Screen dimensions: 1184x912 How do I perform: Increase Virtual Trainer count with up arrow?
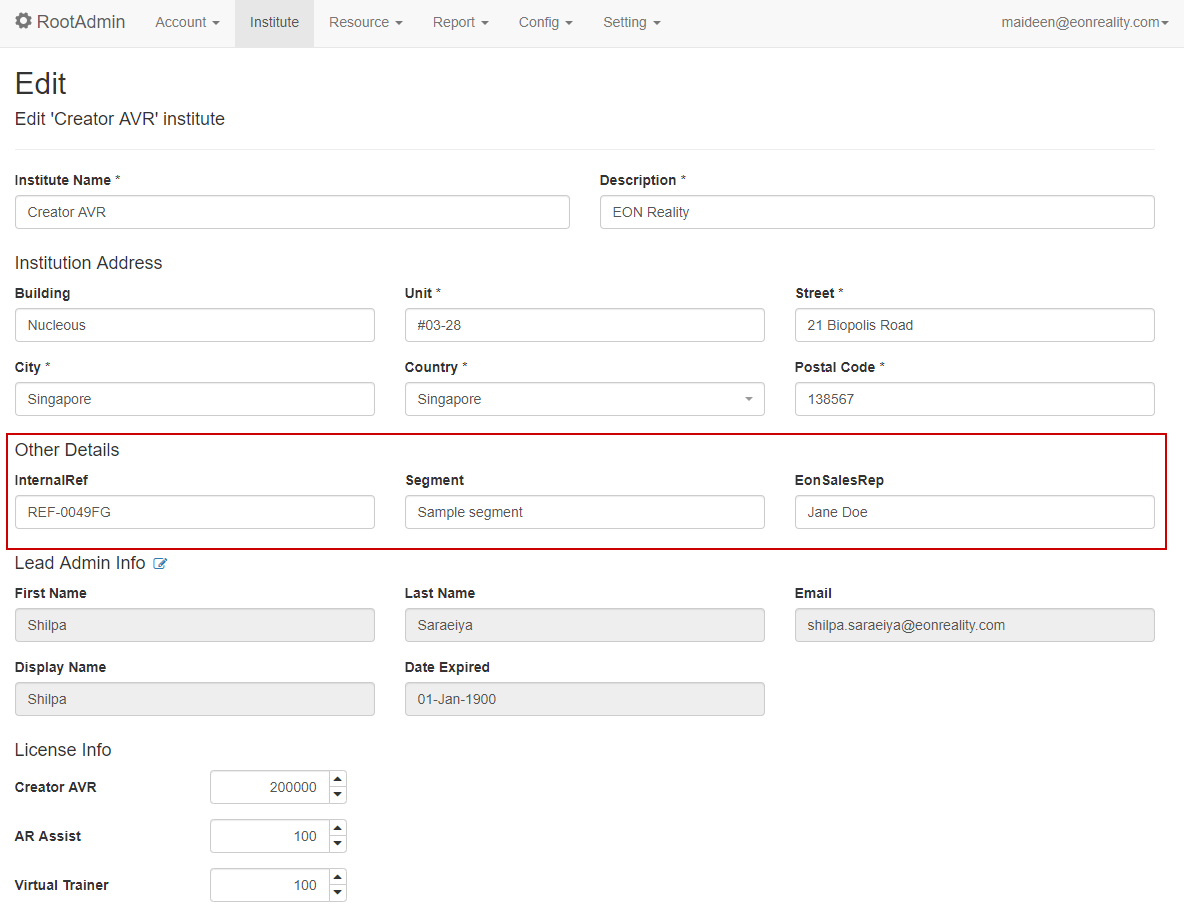(x=338, y=877)
